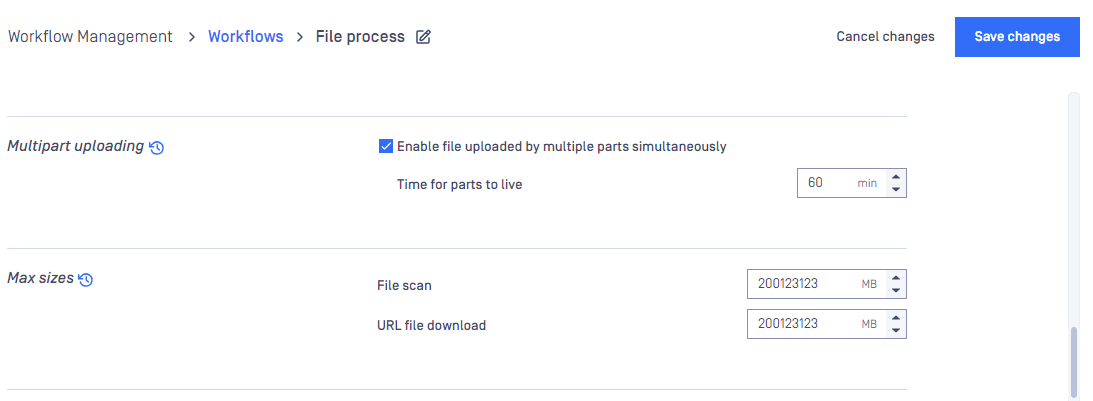The height and width of the screenshot is (401, 1093).
Task: Decrease File scan max size with down arrow
Action: (896, 290)
